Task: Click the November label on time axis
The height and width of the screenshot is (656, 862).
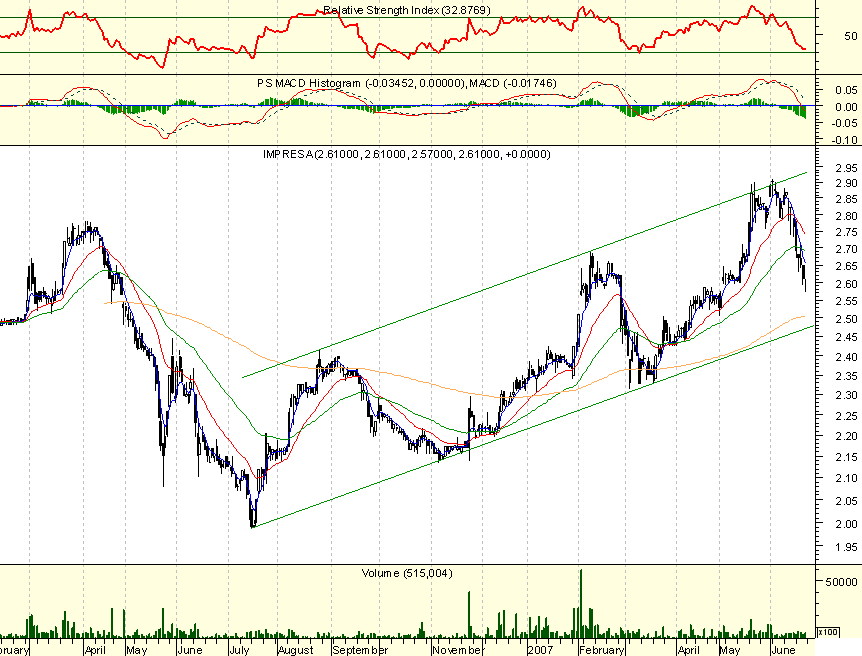Action: 457,650
